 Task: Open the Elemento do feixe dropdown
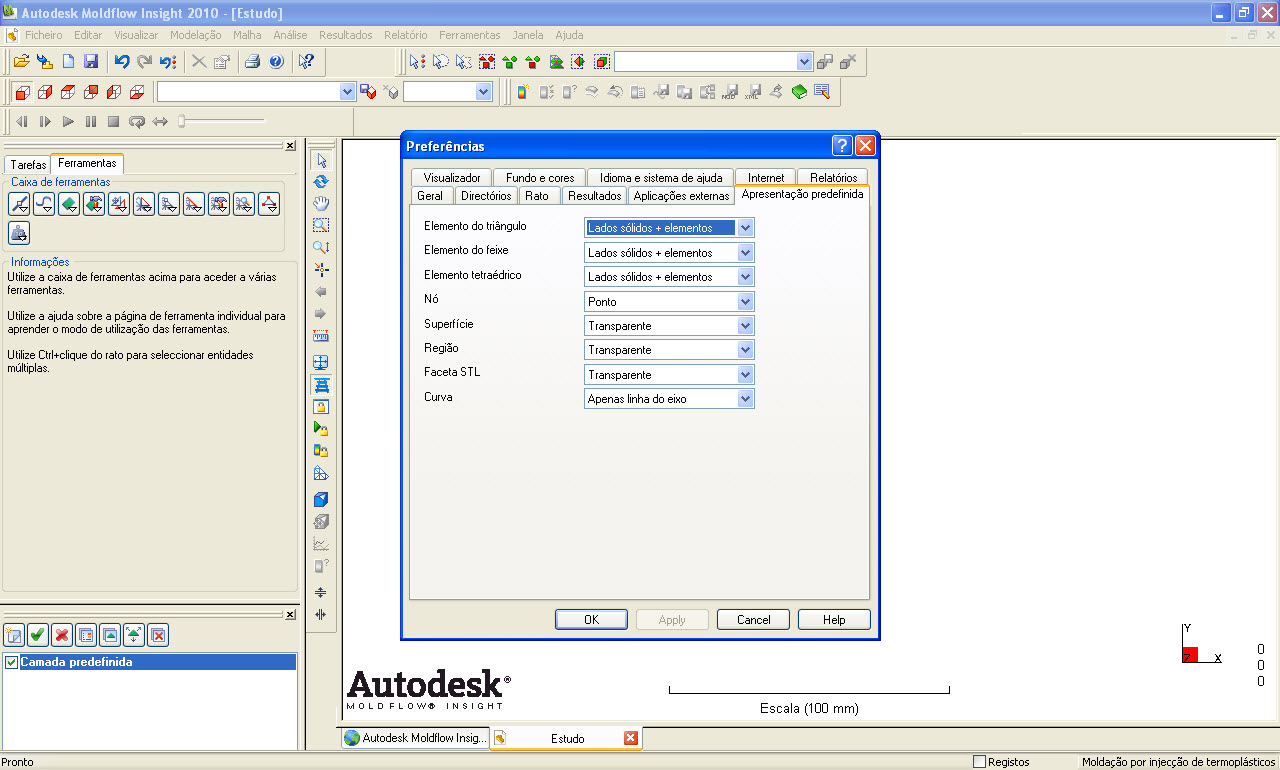pyautogui.click(x=745, y=253)
